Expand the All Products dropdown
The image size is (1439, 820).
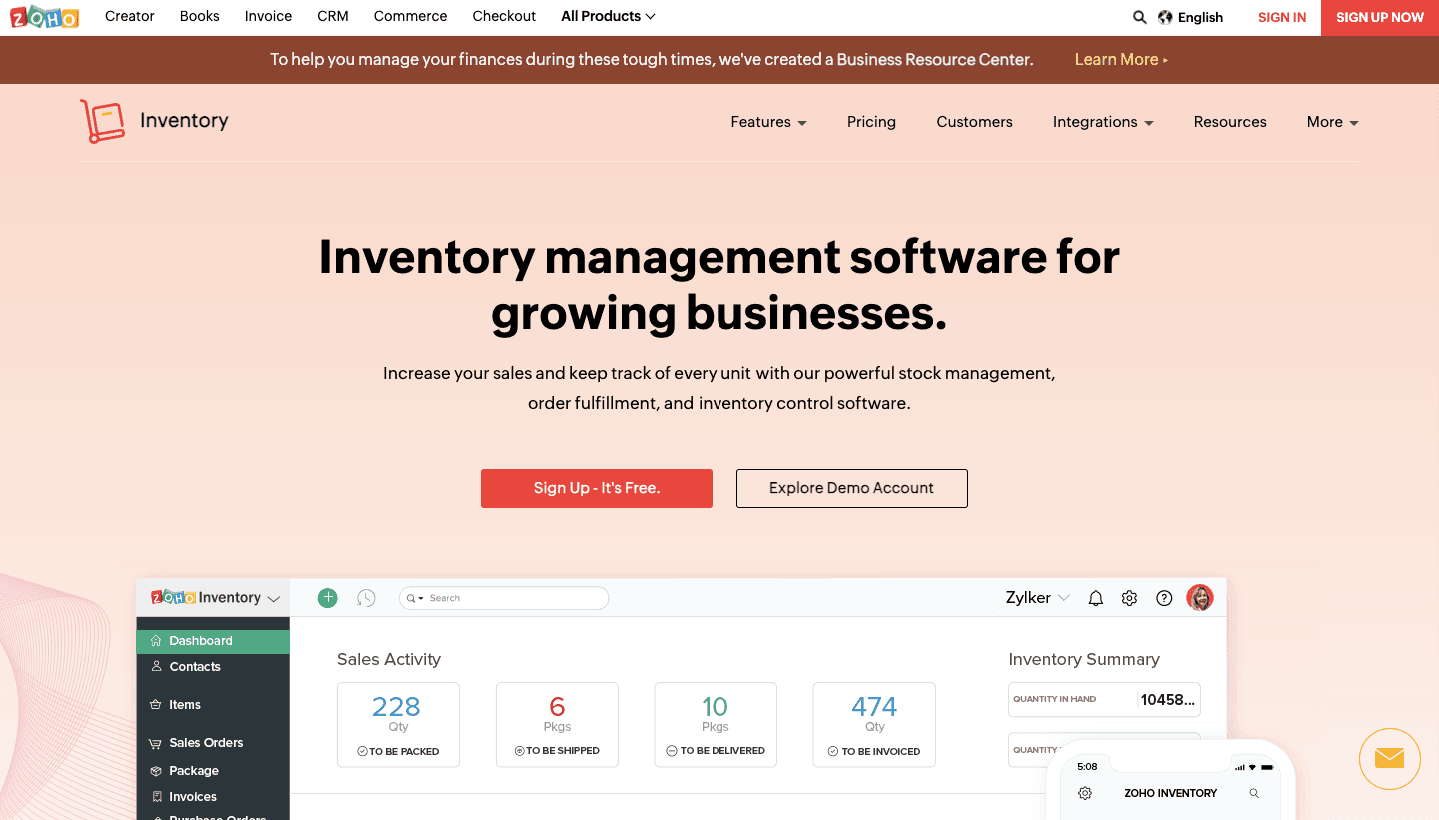click(x=607, y=16)
